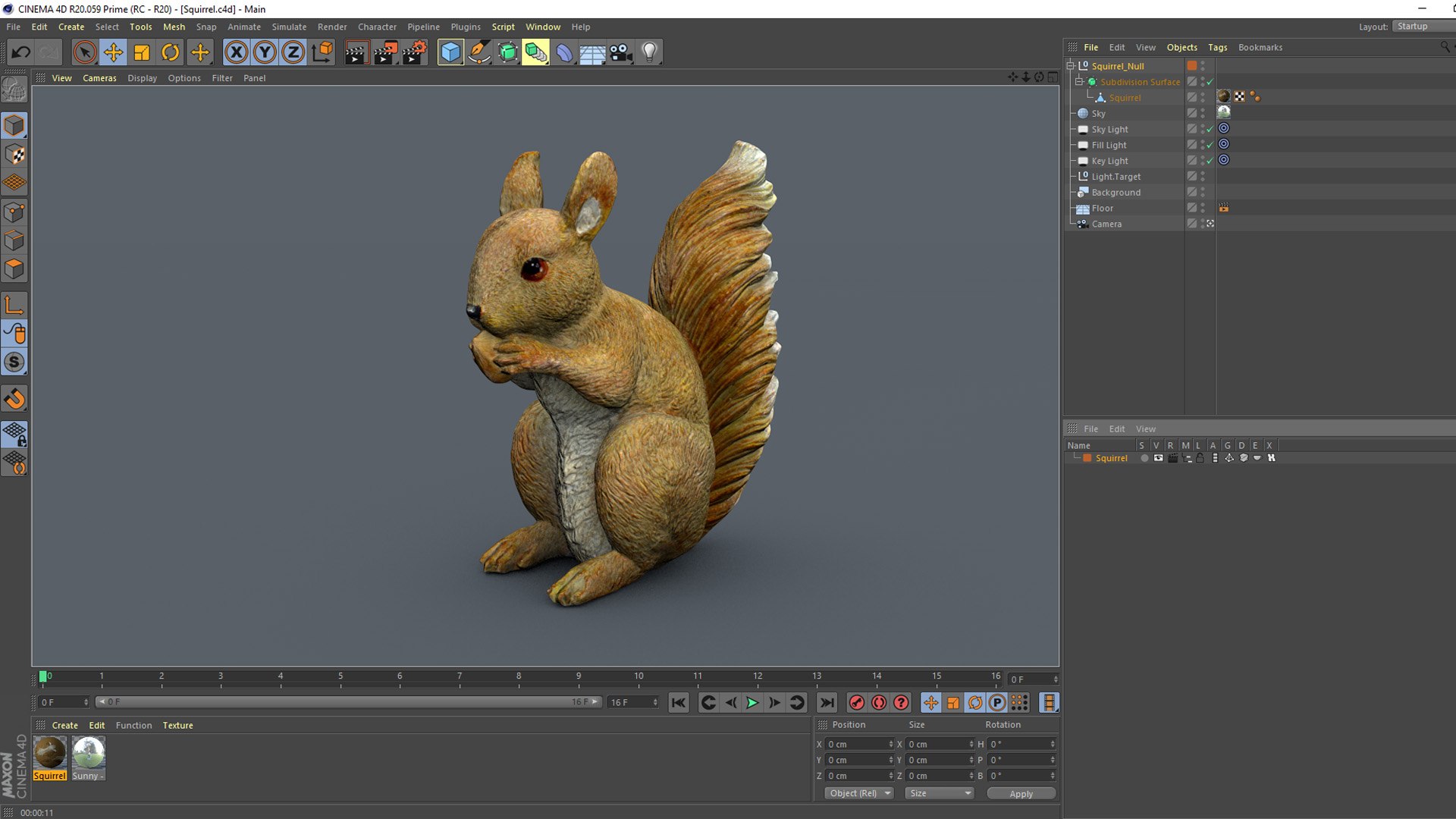
Task: Add a Floor environment object
Action: (x=592, y=52)
